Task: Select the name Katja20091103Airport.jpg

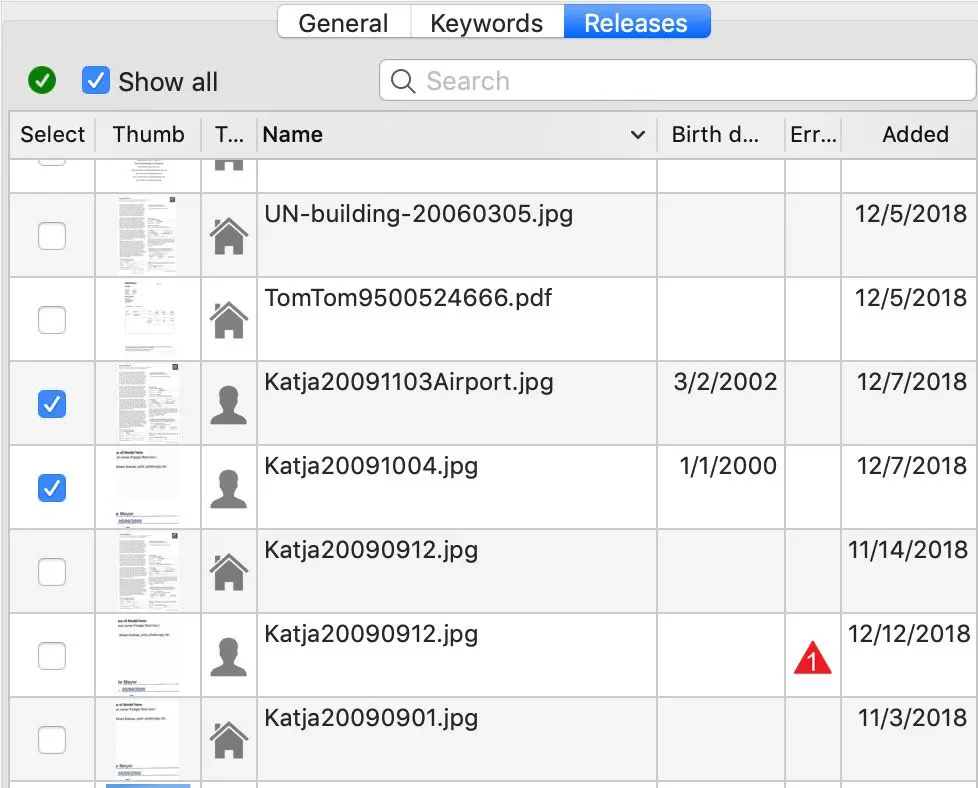Action: [409, 382]
